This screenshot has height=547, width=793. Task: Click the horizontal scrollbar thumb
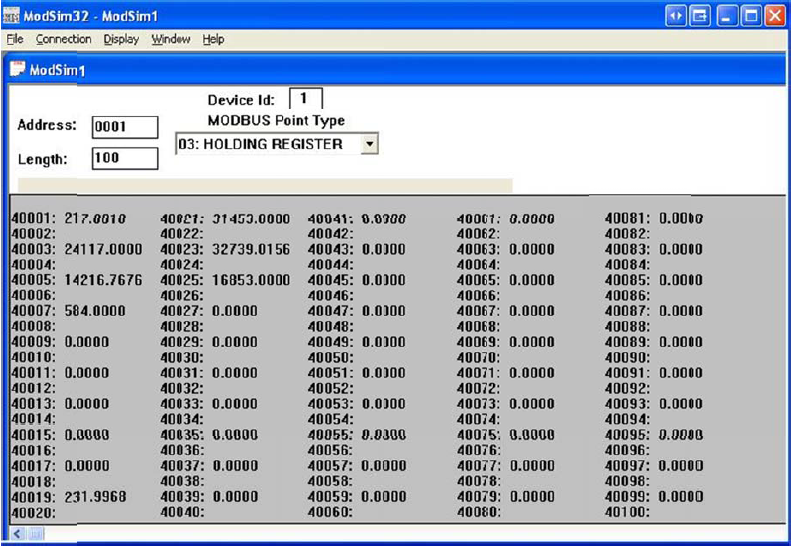click(x=35, y=533)
